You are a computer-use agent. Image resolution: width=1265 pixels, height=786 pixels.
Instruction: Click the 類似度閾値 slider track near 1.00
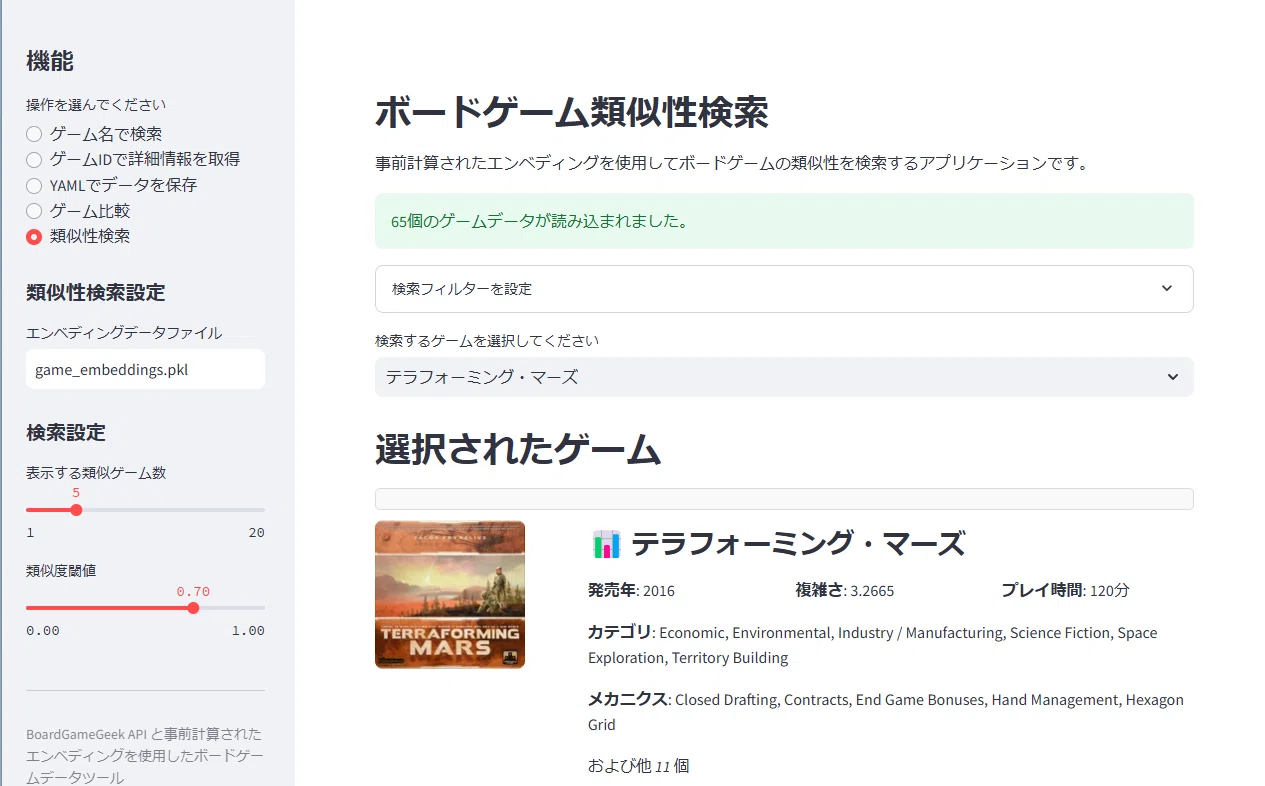click(x=257, y=608)
